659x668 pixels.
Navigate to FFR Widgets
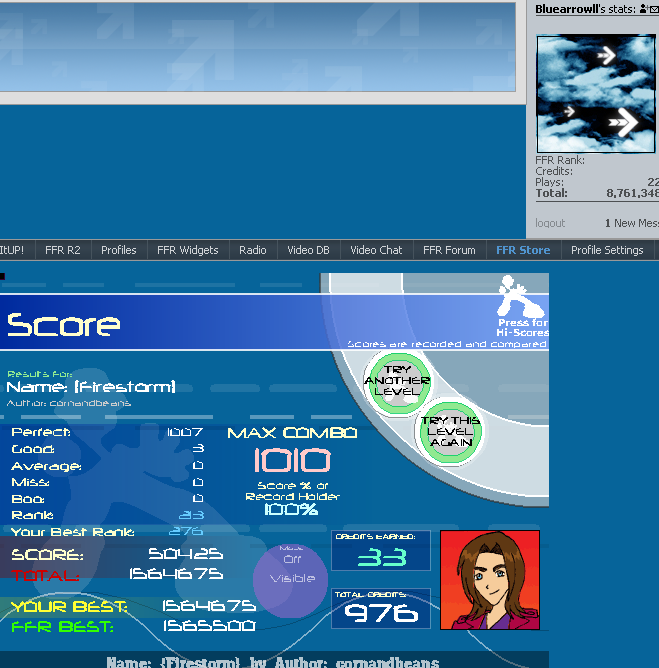[x=187, y=250]
